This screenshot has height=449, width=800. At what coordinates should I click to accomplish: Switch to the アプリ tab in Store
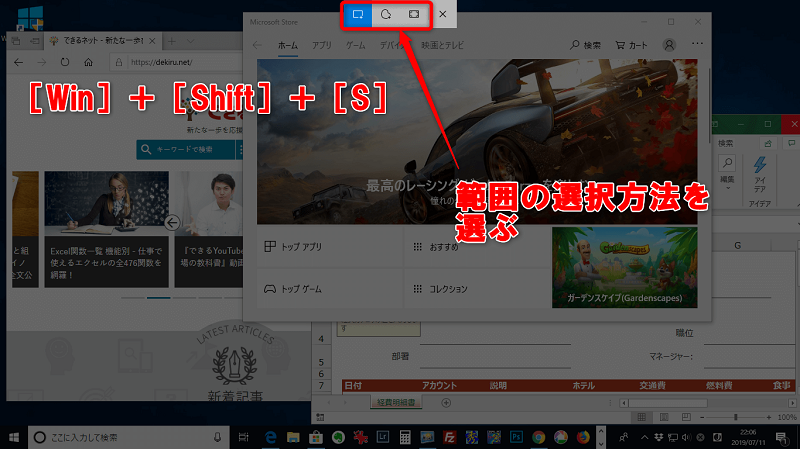[x=321, y=45]
